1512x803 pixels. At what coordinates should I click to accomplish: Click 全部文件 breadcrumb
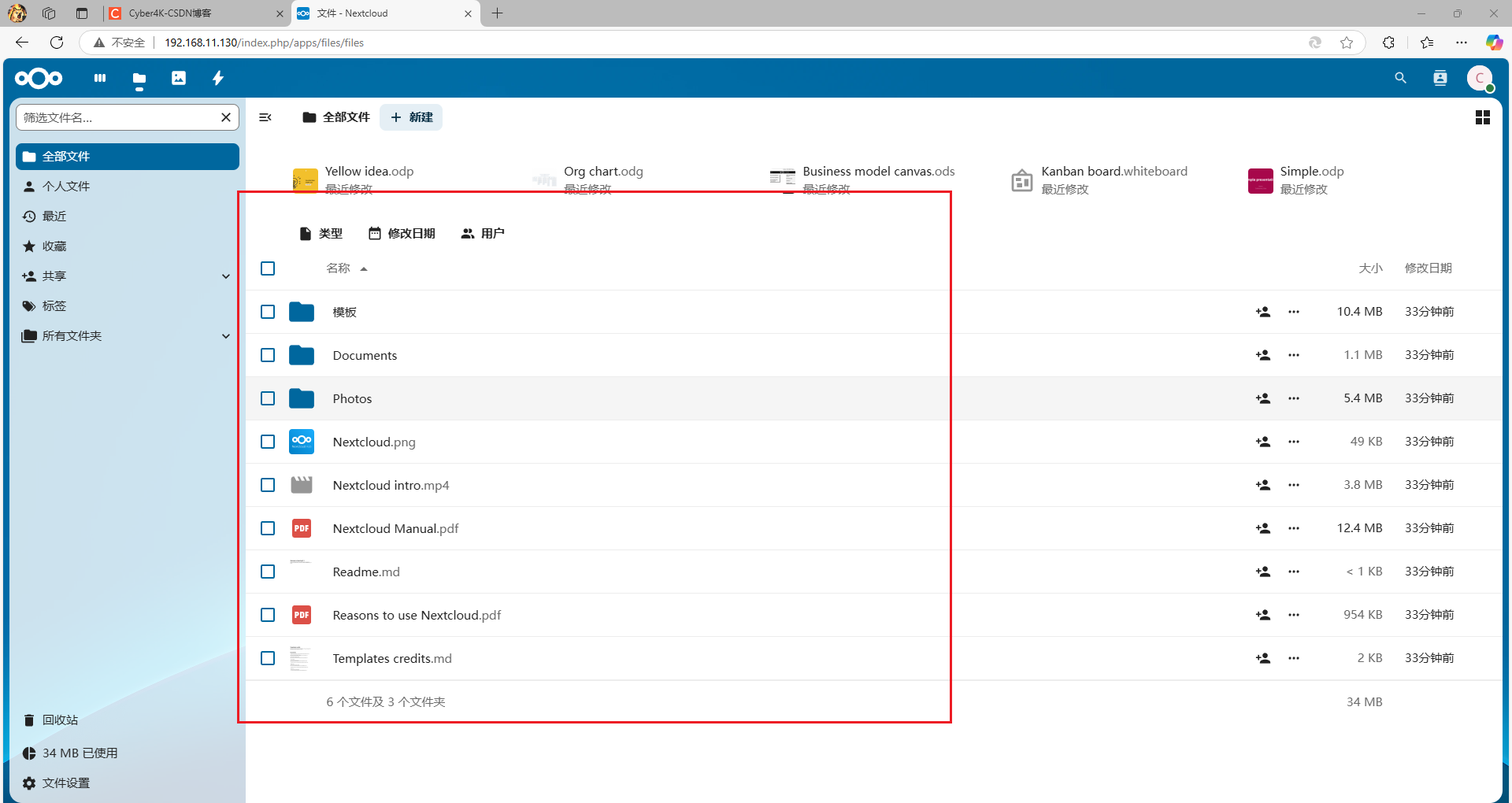coord(336,117)
